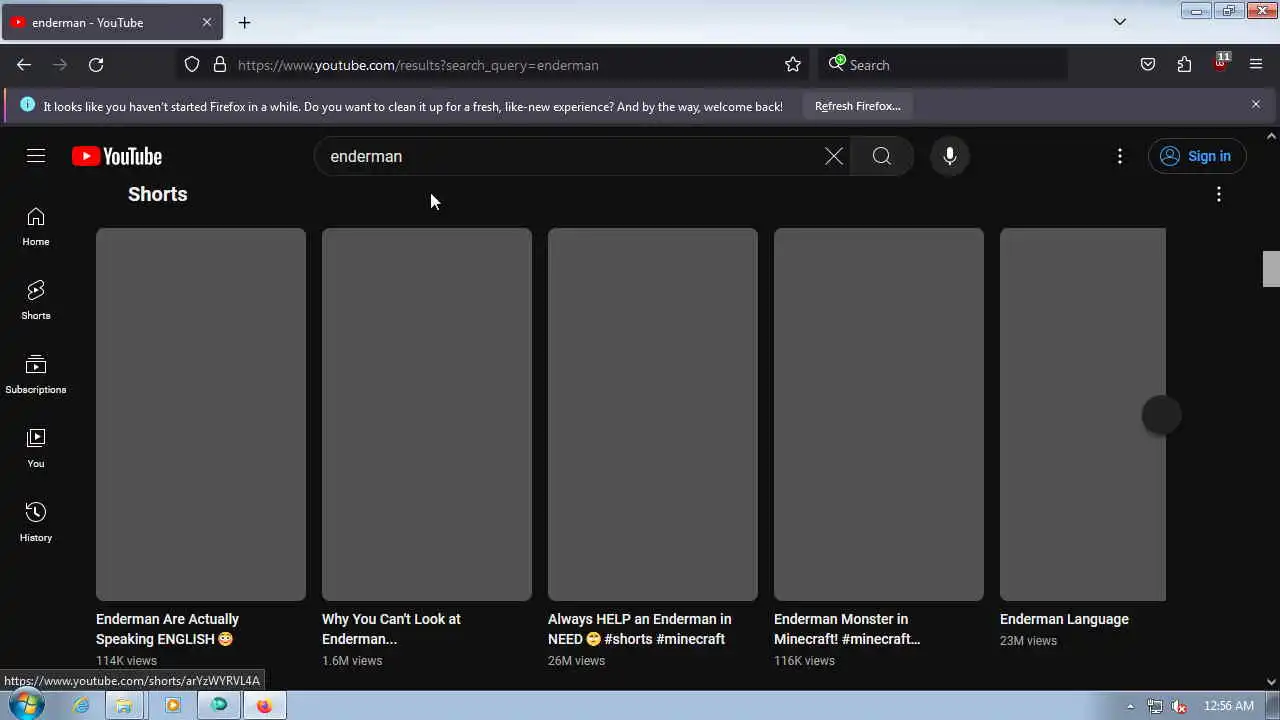Click the page vertical scrollbar thumb

click(x=1271, y=268)
